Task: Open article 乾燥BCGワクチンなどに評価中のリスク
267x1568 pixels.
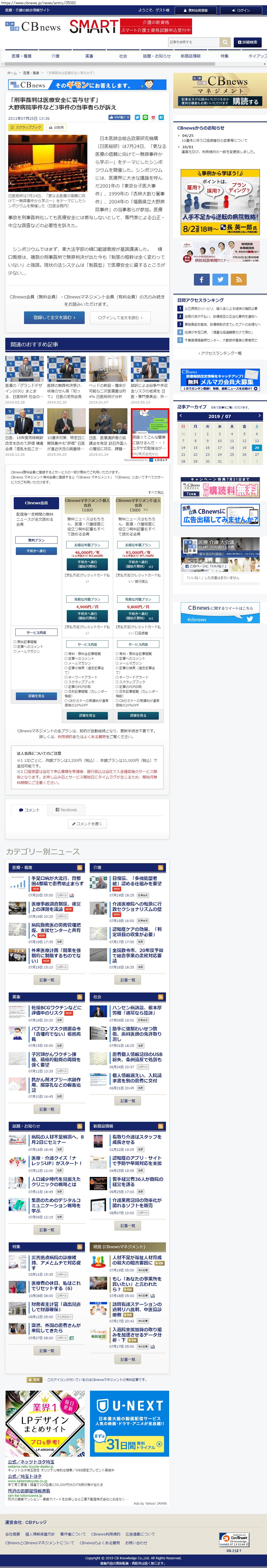Action: point(56,1010)
